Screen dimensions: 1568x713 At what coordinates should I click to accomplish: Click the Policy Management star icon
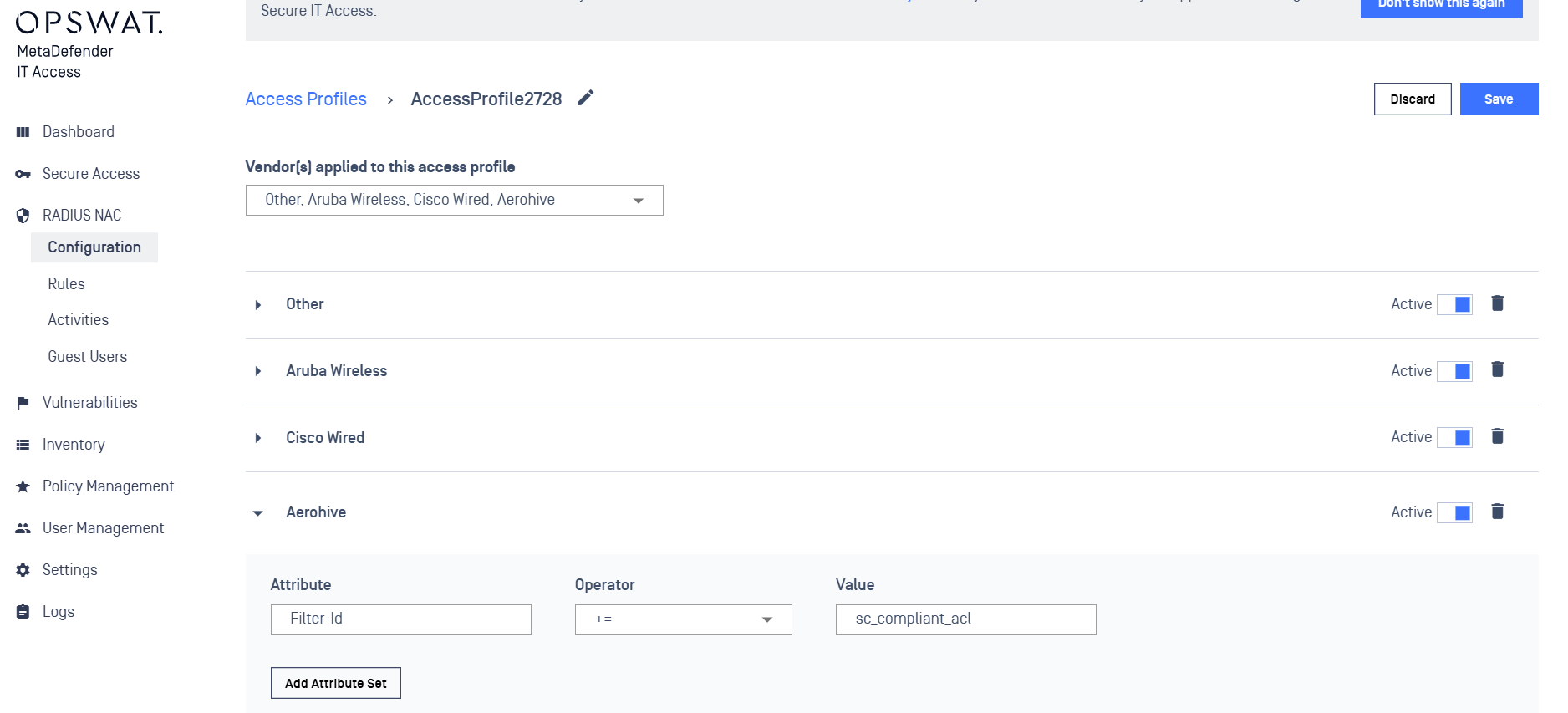click(x=23, y=486)
